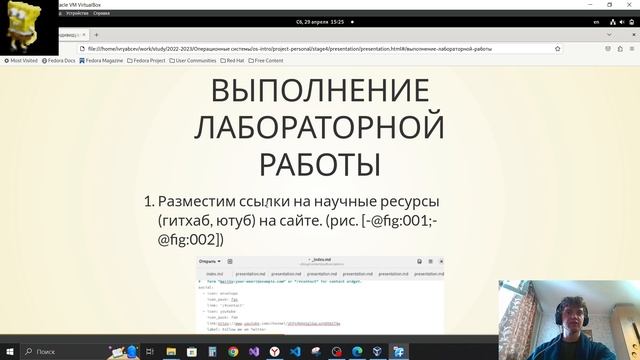Switch the 'en' keyboard layout indicator
Viewport: 640px width, 360px height.
(596, 22)
